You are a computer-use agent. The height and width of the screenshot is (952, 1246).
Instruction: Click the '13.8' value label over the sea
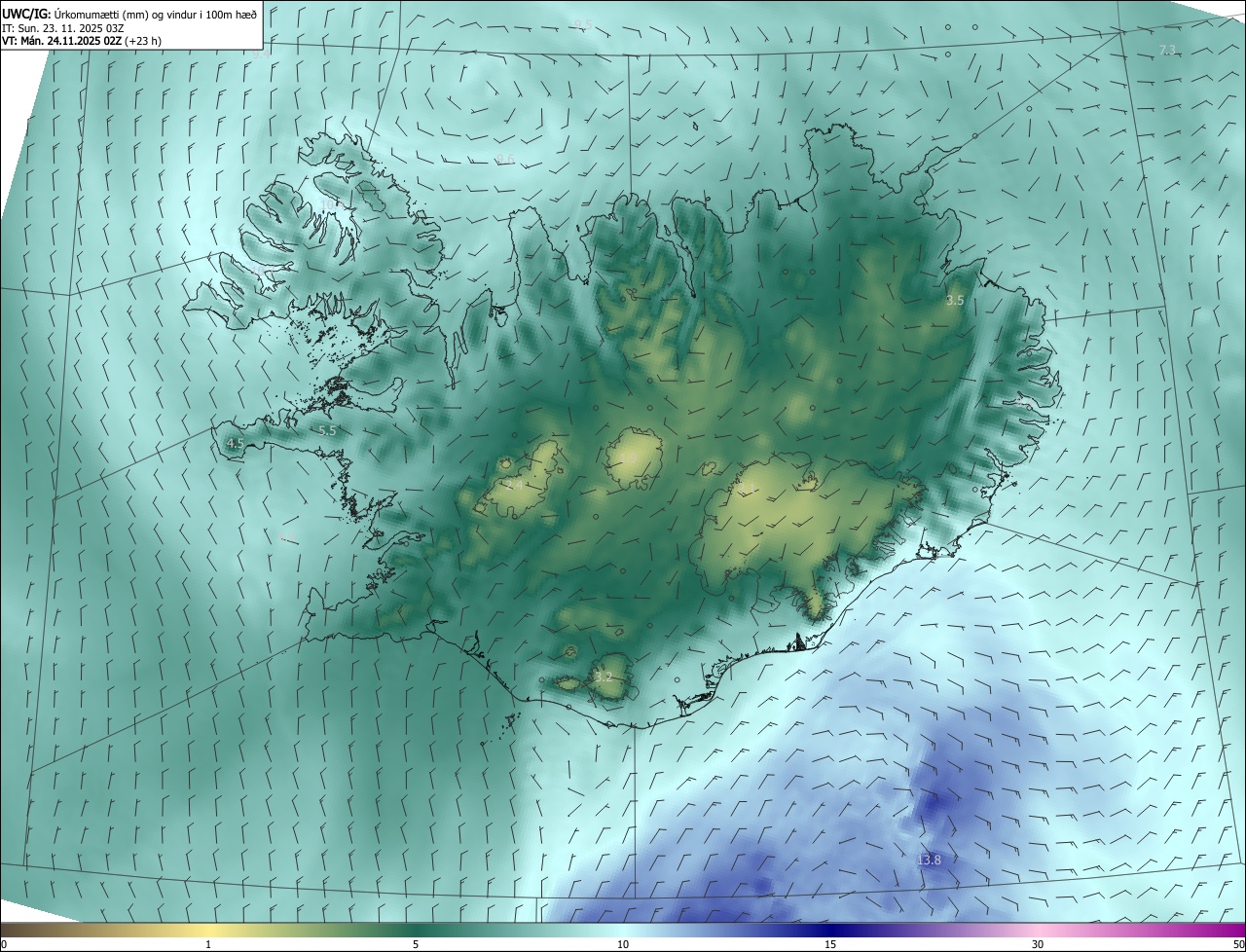pyautogui.click(x=930, y=860)
